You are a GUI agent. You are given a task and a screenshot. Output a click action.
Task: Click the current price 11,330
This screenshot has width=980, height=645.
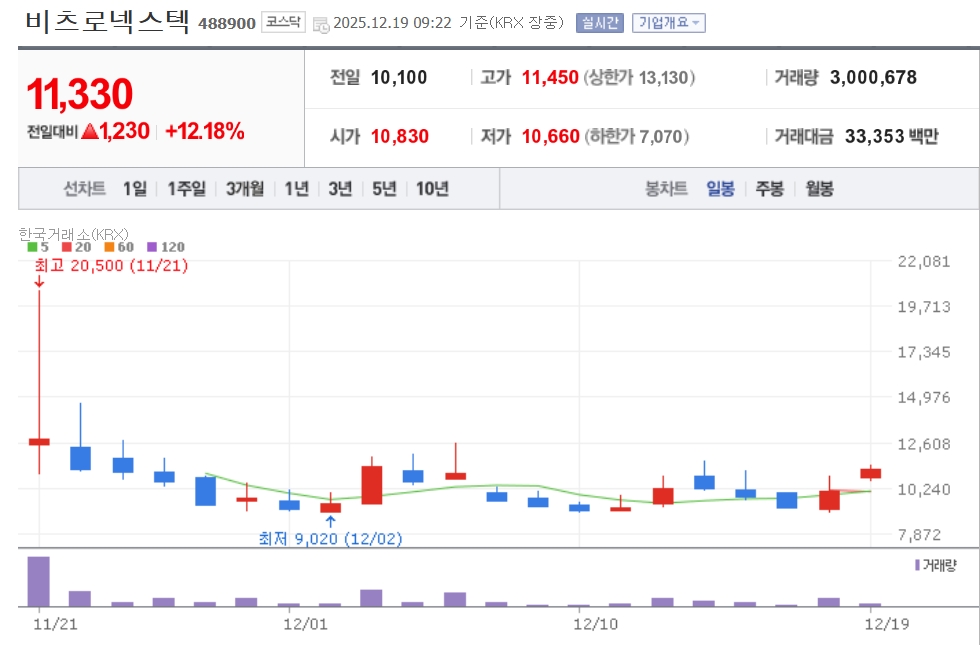point(79,94)
